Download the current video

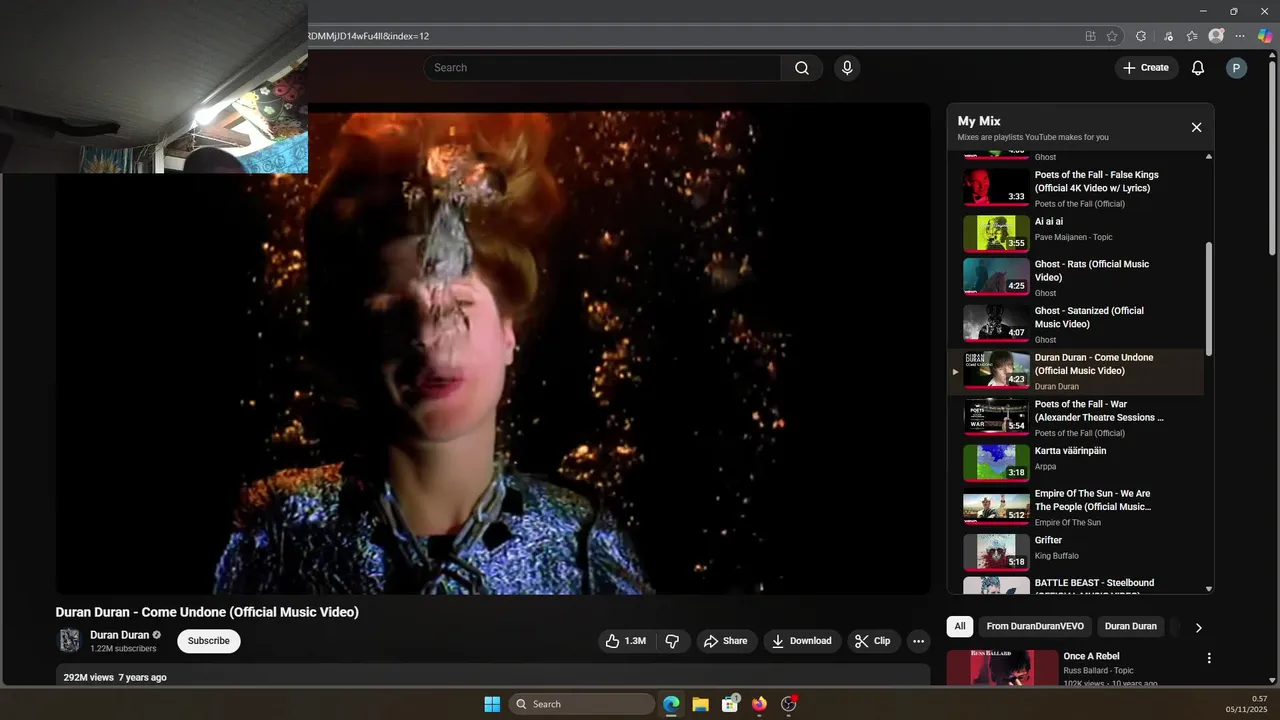[802, 641]
